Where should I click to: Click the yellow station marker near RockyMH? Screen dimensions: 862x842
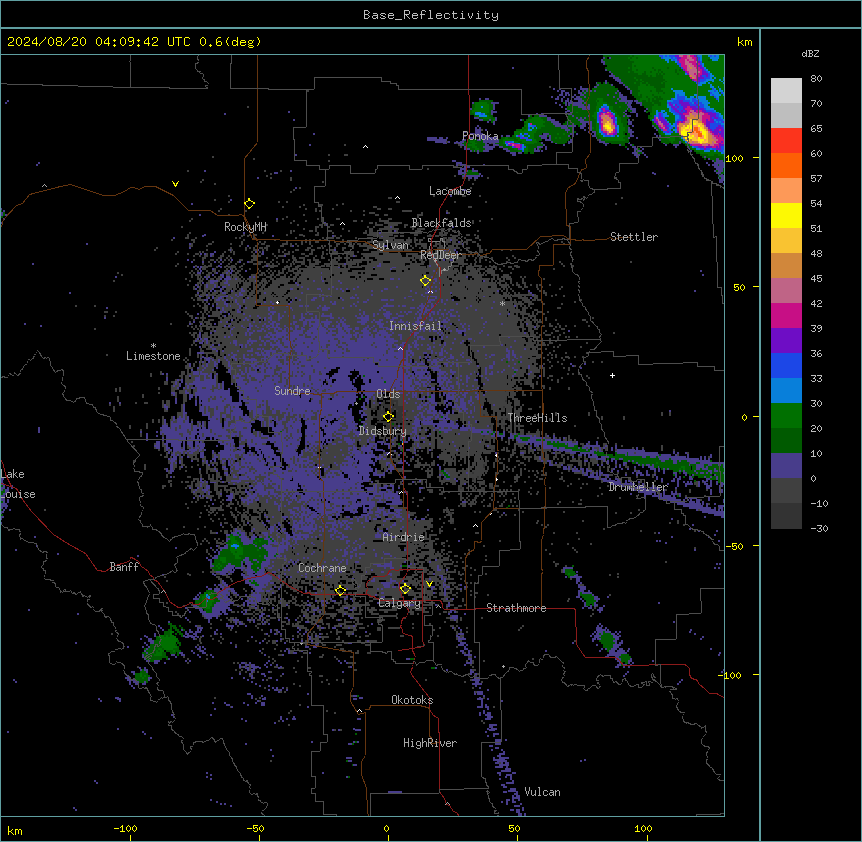click(x=250, y=204)
